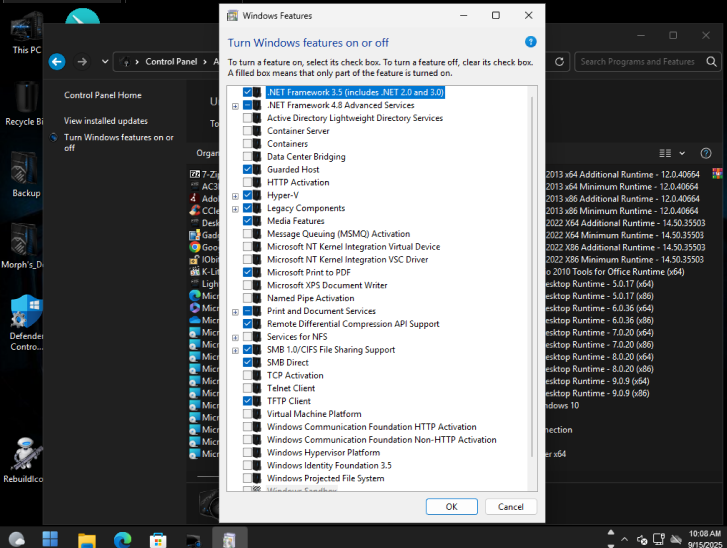Expand the Services for NFS node
The height and width of the screenshot is (548, 727).
pos(235,338)
